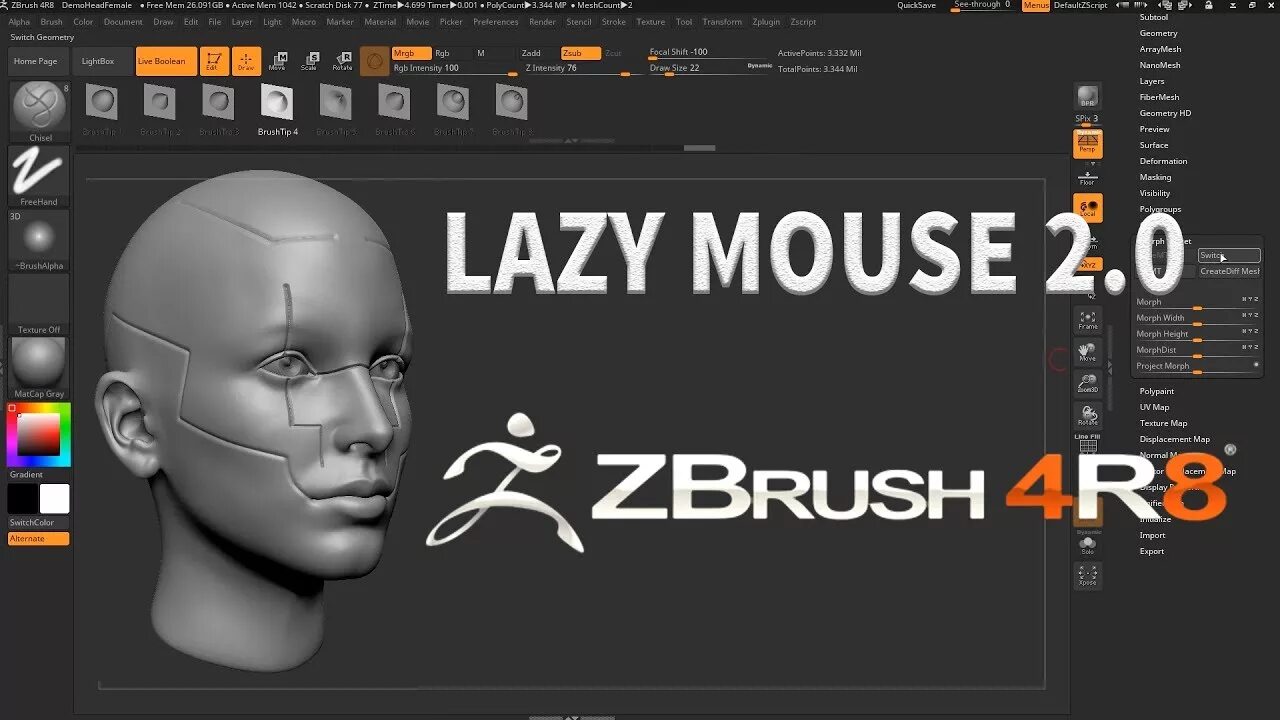Screen dimensions: 1280x720
Task: Toggle Persp perspective view
Action: (1088, 144)
